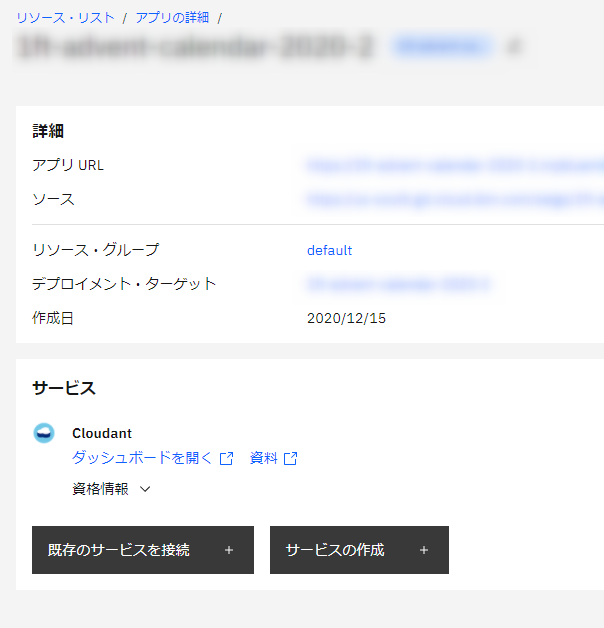Click external-link icon next to 資料
Image resolution: width=604 pixels, height=628 pixels.
click(x=291, y=459)
